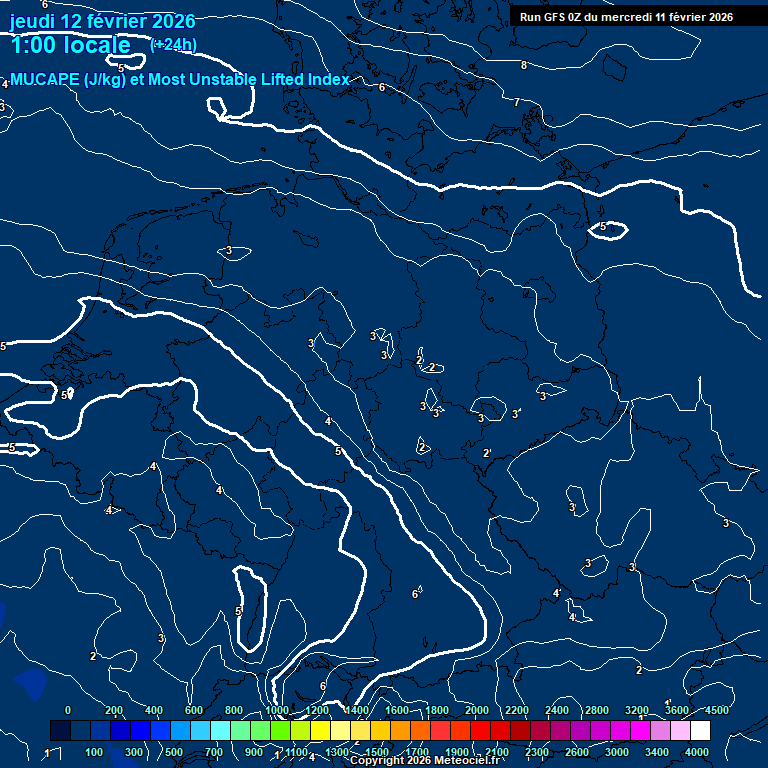The height and width of the screenshot is (768, 768).
Task: Select the cyan swatch near 700 legend label
Action: pyautogui.click(x=220, y=731)
